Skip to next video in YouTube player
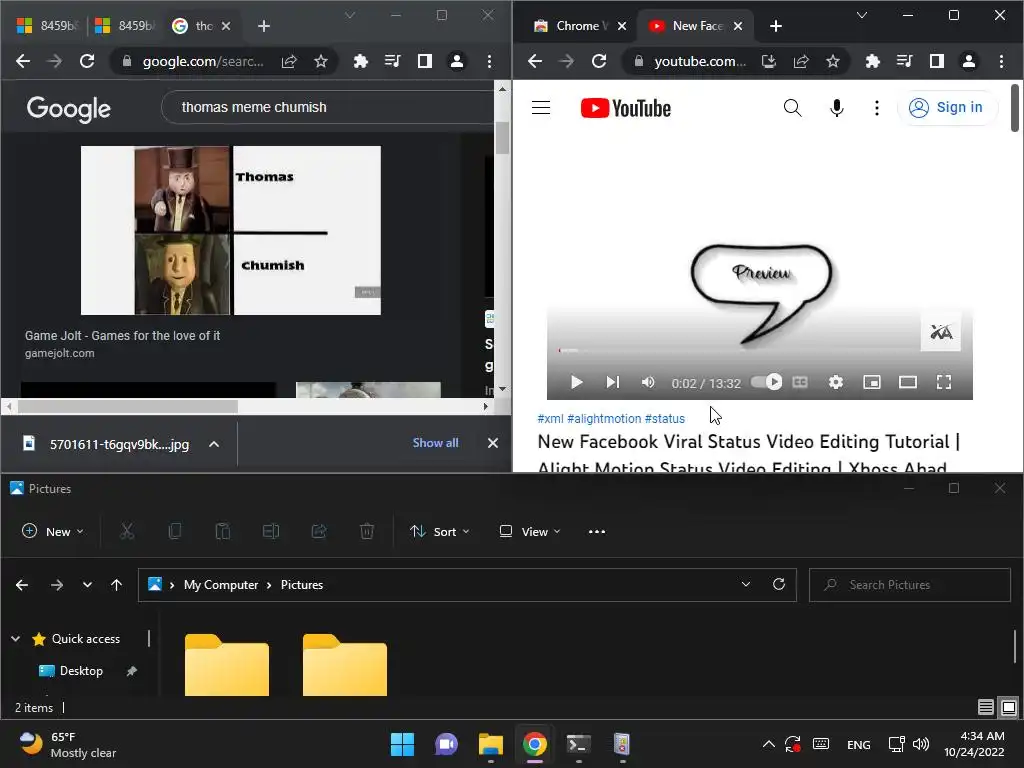Screen dimensions: 1024x768 click(x=612, y=382)
